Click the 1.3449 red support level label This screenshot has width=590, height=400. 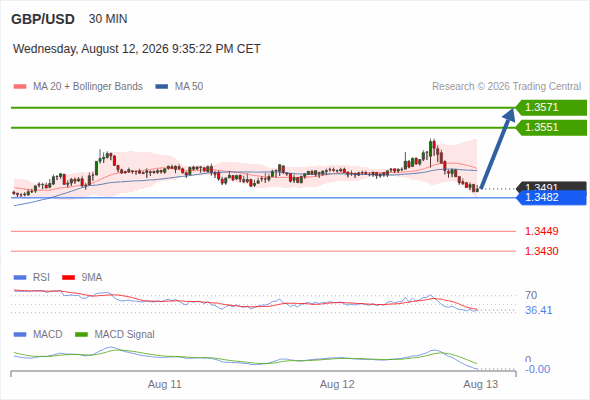click(x=541, y=231)
